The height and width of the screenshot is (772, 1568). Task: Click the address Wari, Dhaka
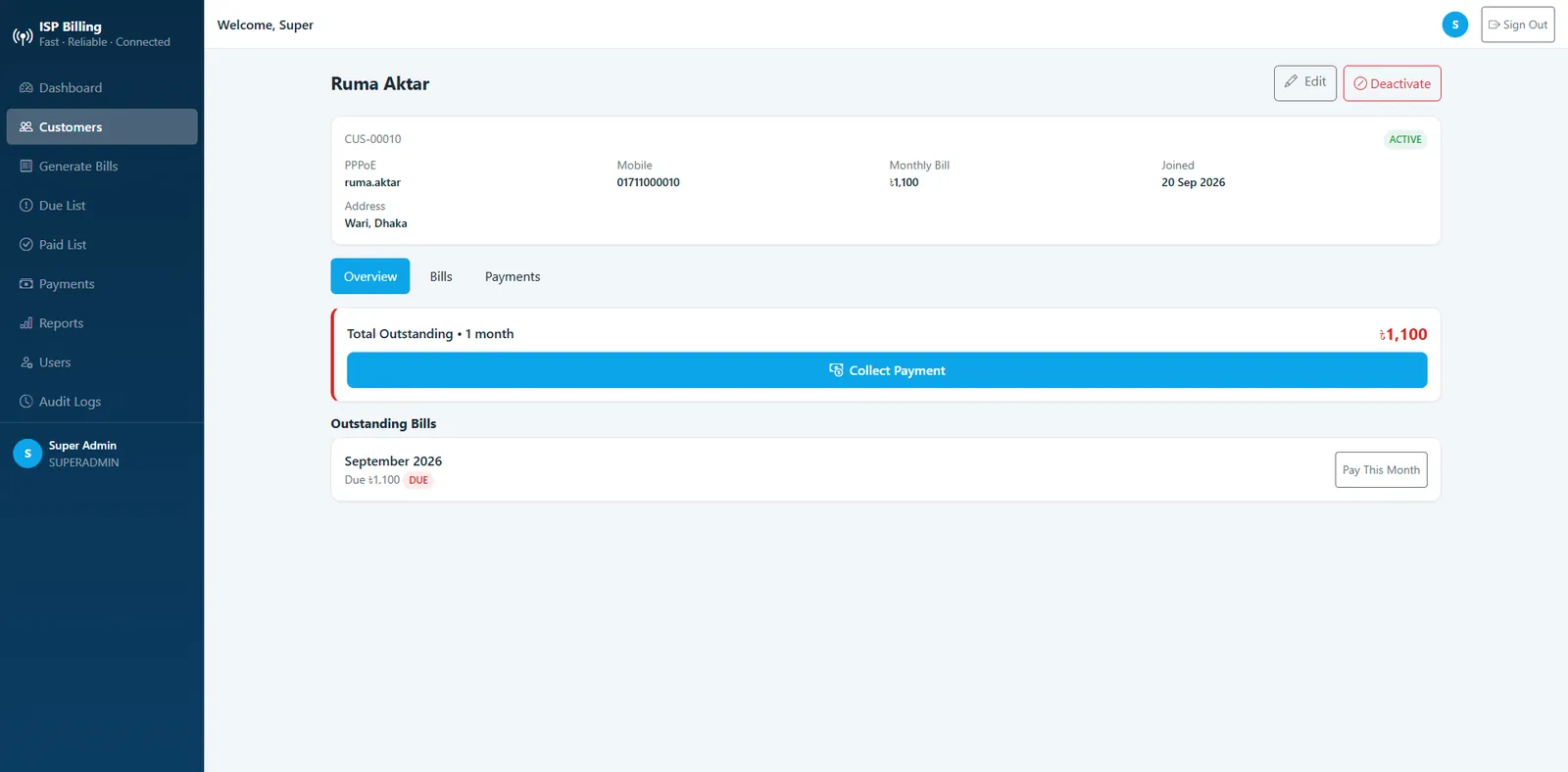tap(375, 223)
